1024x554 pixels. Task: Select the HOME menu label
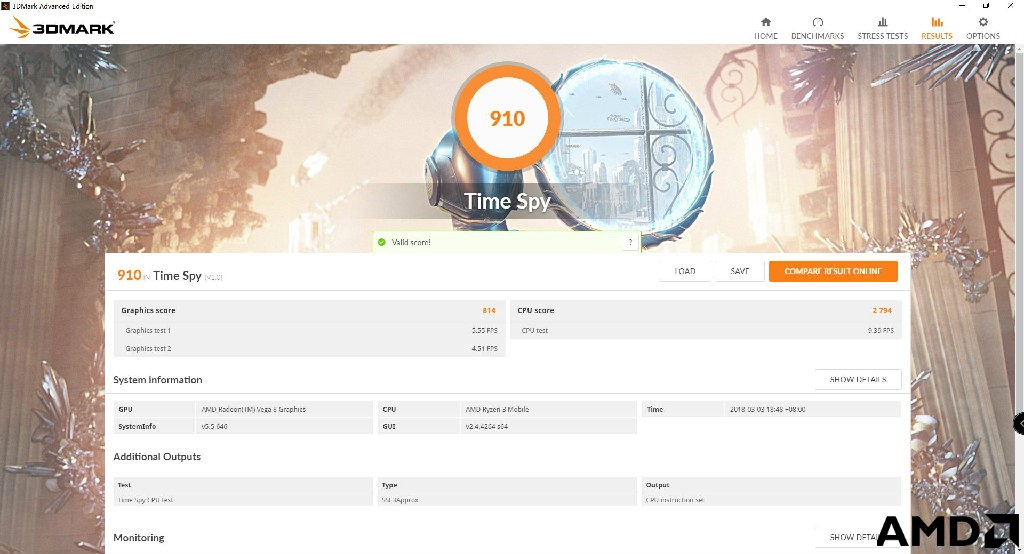coord(765,36)
